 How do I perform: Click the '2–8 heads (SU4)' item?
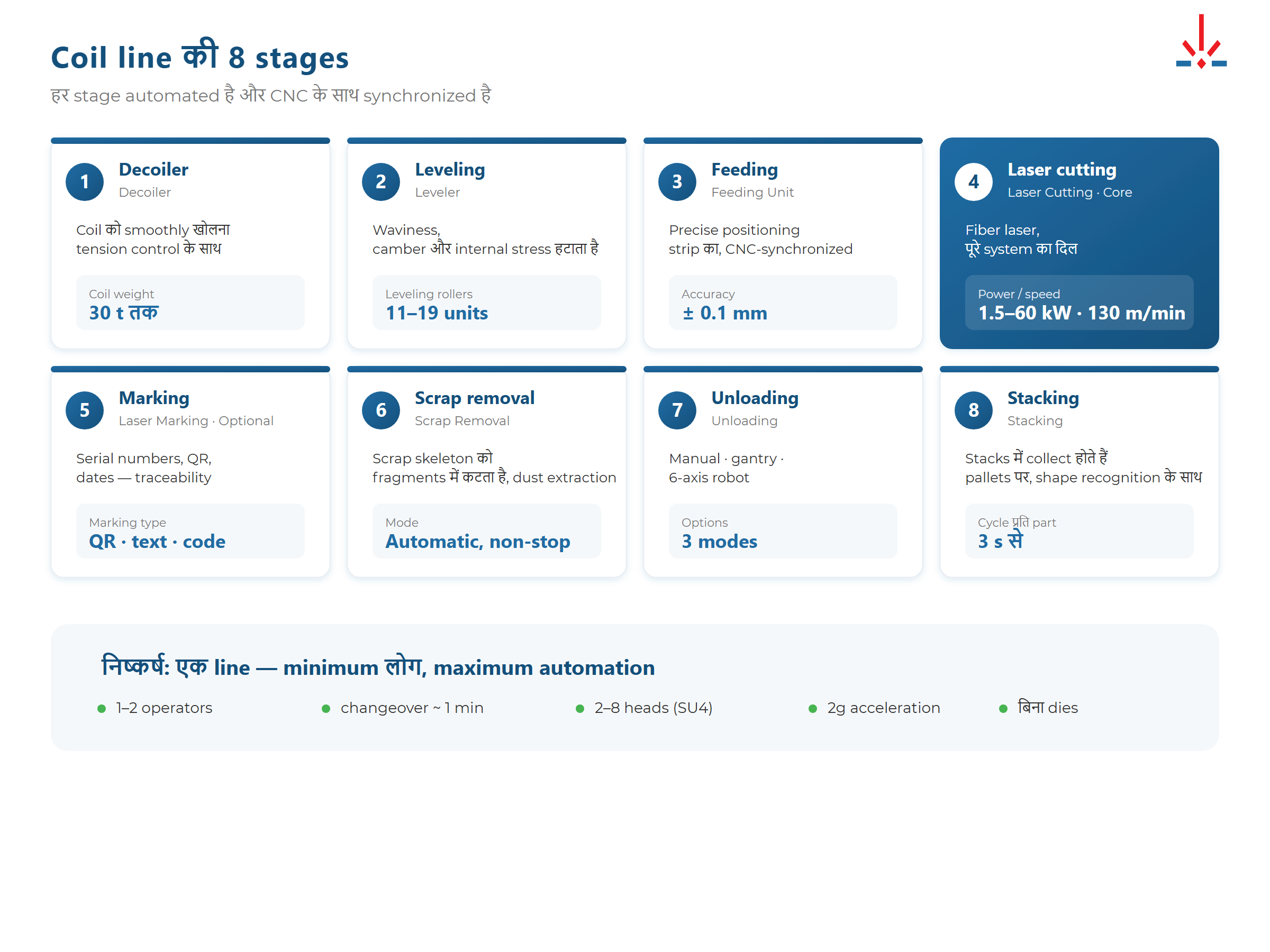click(654, 709)
